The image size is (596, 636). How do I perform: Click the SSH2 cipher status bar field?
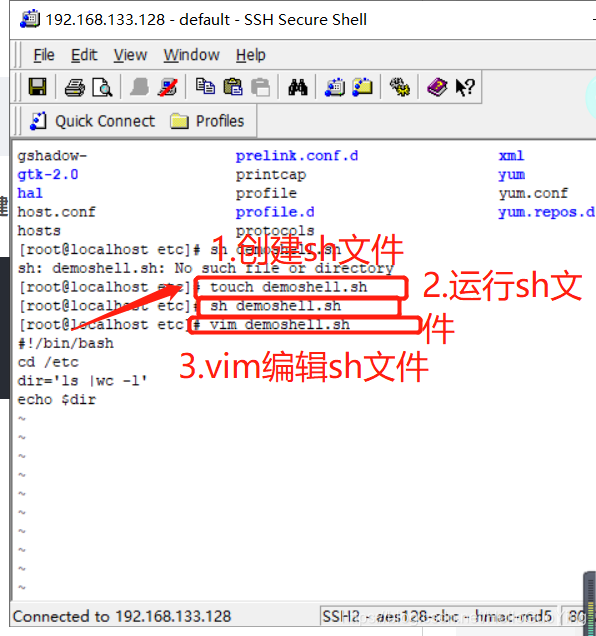(437, 616)
